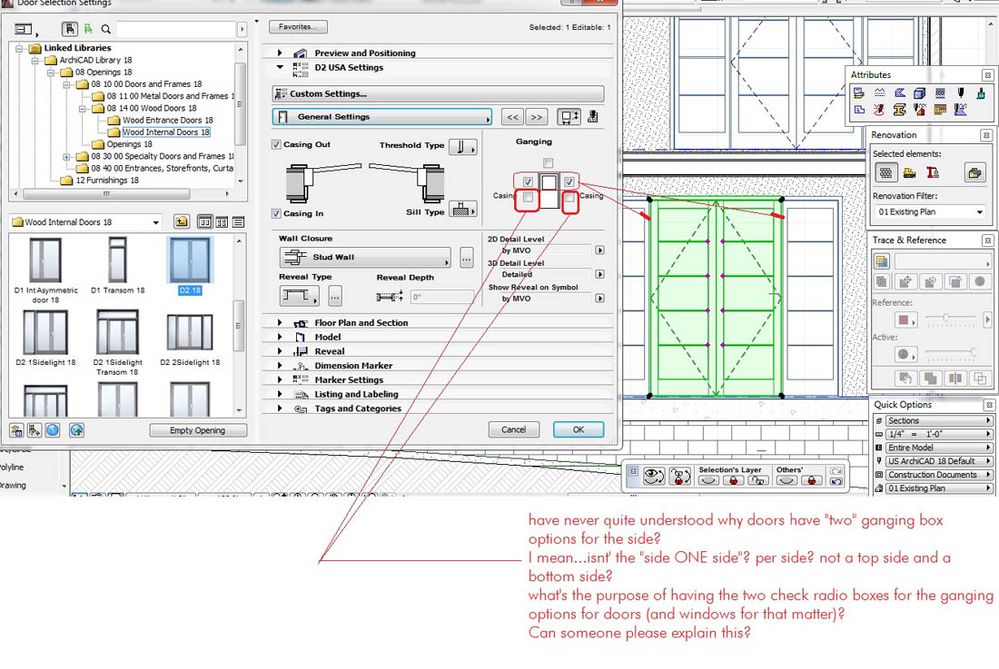
Task: Adjust the Reference slider in Trace & Reference
Action: point(950,317)
